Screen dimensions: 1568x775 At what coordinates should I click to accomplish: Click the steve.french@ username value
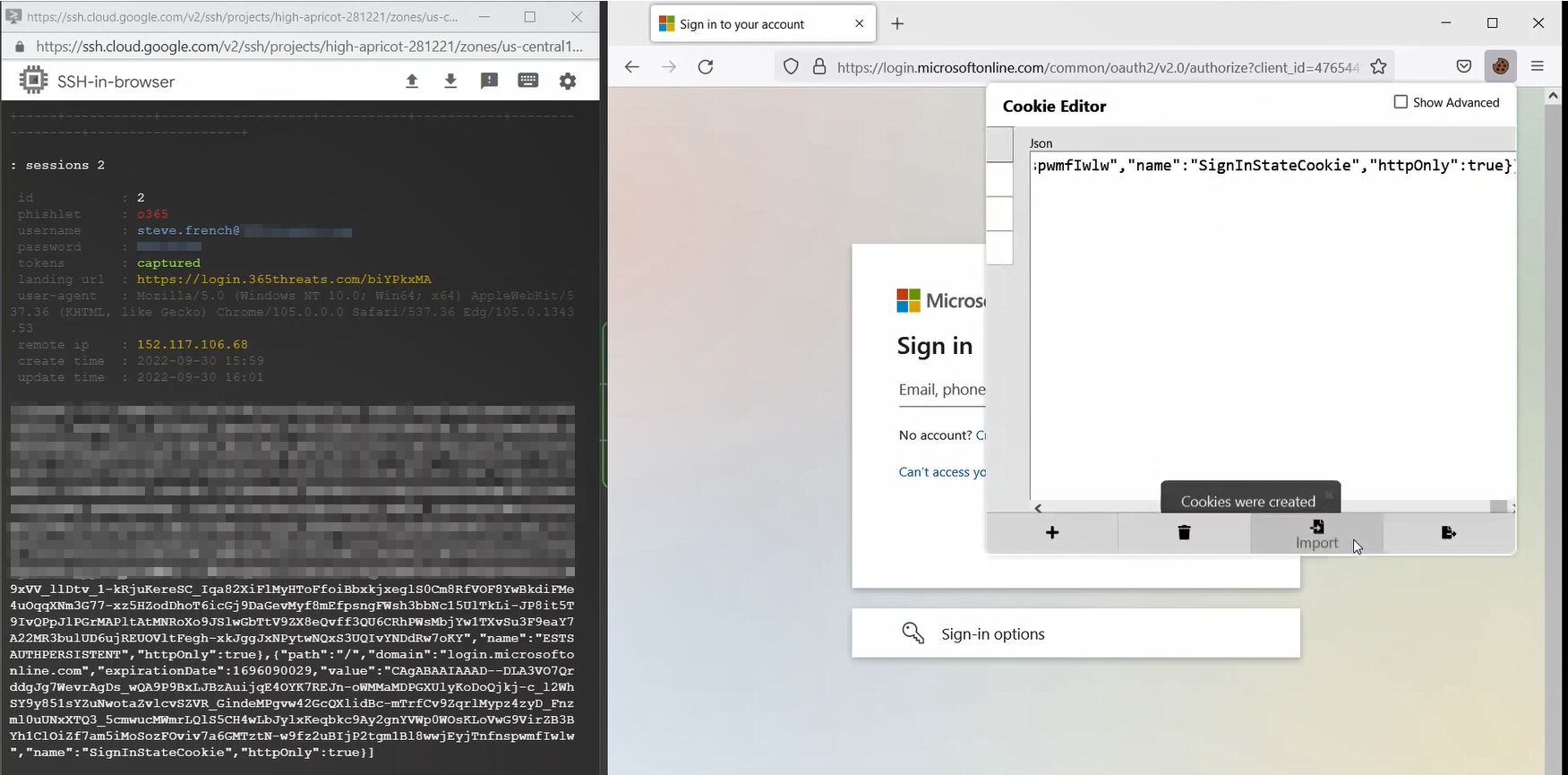point(188,231)
